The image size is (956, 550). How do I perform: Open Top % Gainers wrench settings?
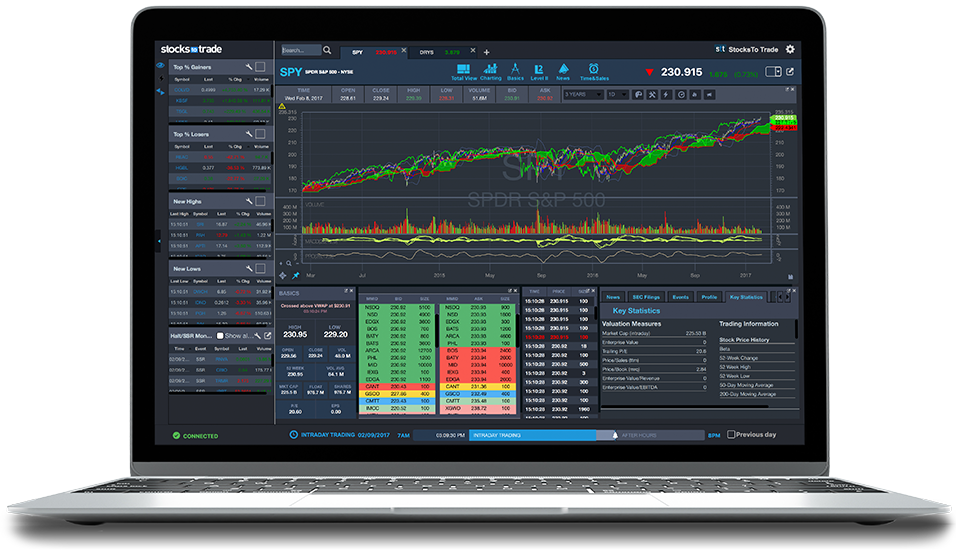click(x=247, y=67)
